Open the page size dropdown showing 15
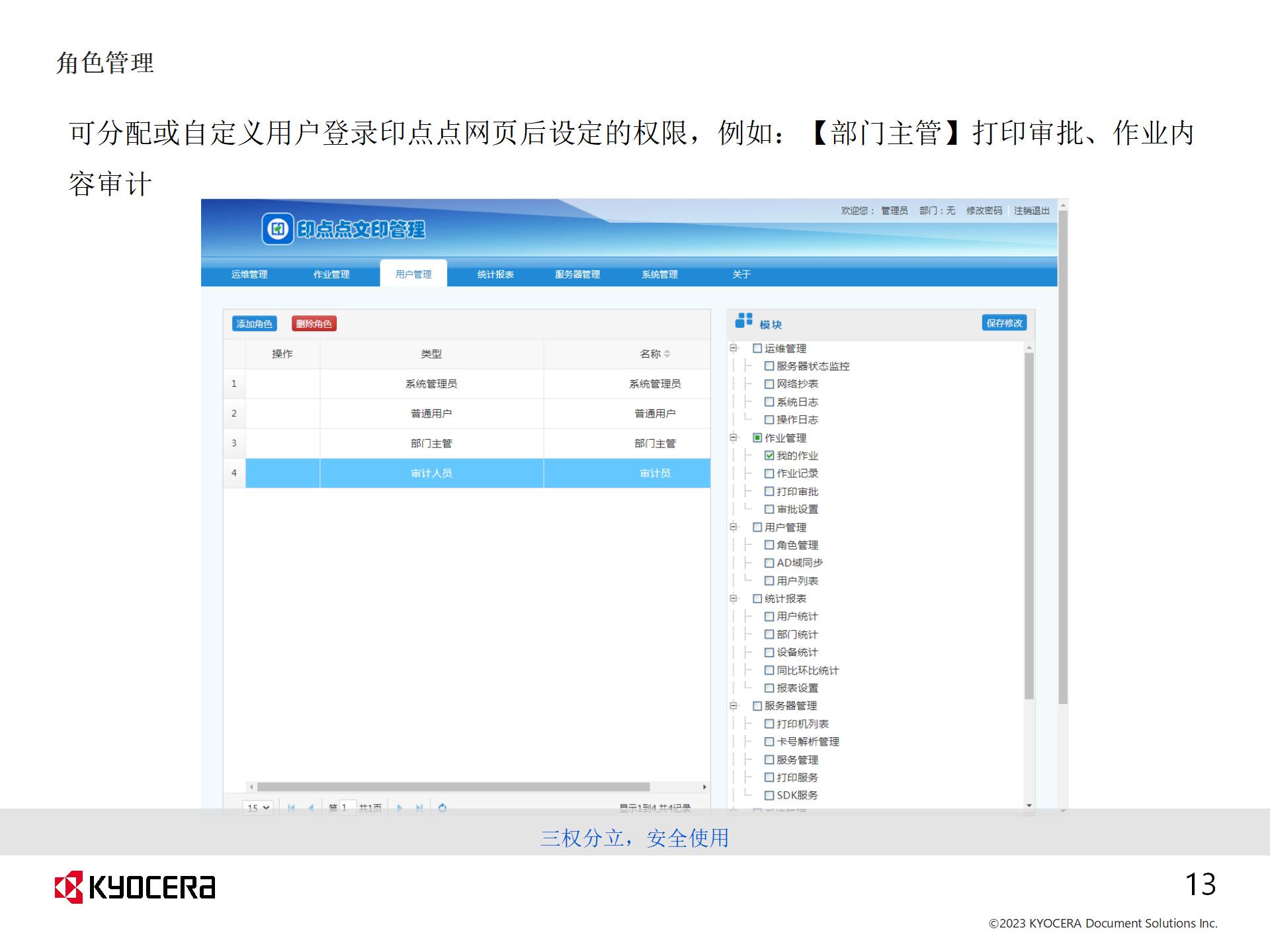Screen dimensions: 1270x952 pyautogui.click(x=259, y=807)
